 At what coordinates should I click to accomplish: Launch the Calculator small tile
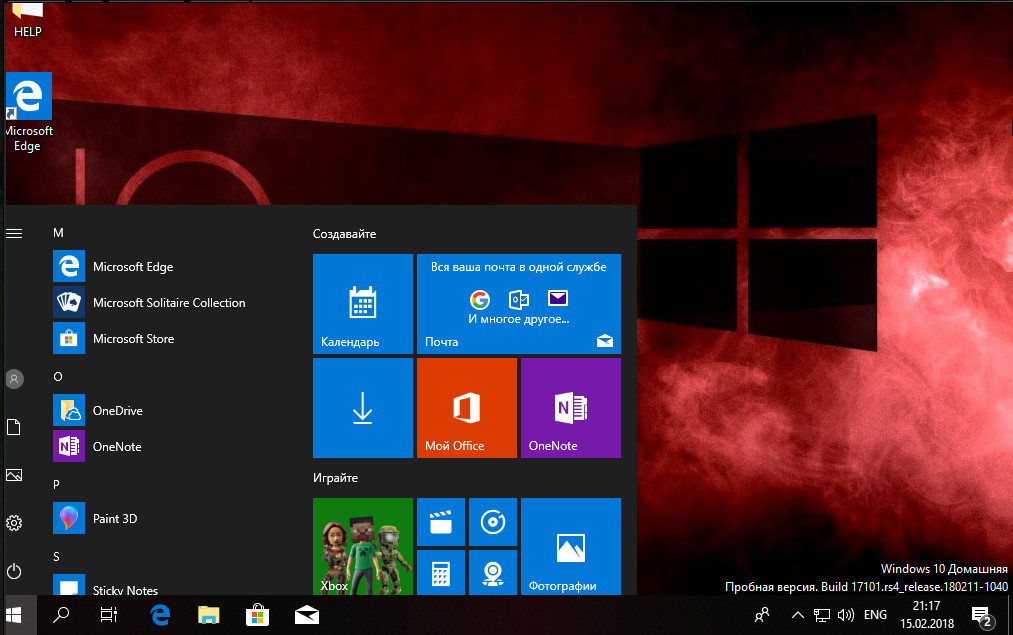tap(440, 572)
